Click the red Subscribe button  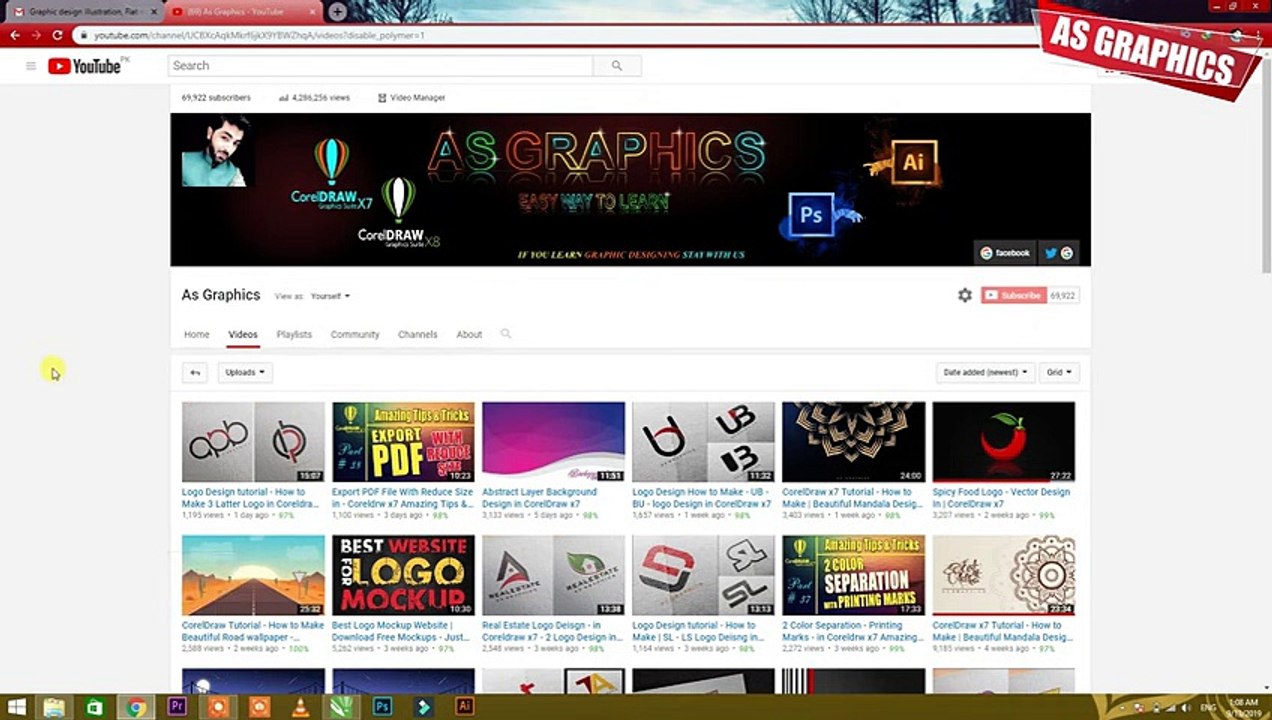click(x=1013, y=295)
